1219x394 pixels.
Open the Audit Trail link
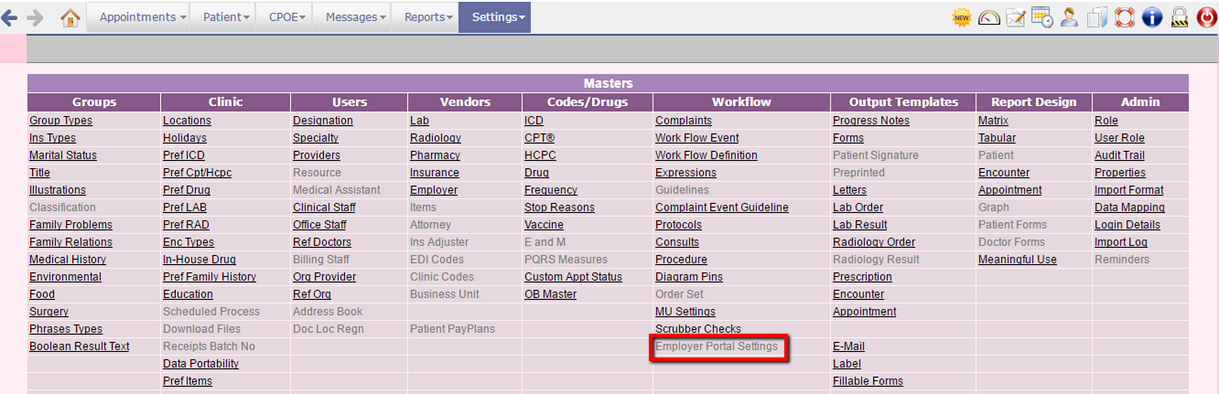click(1119, 155)
